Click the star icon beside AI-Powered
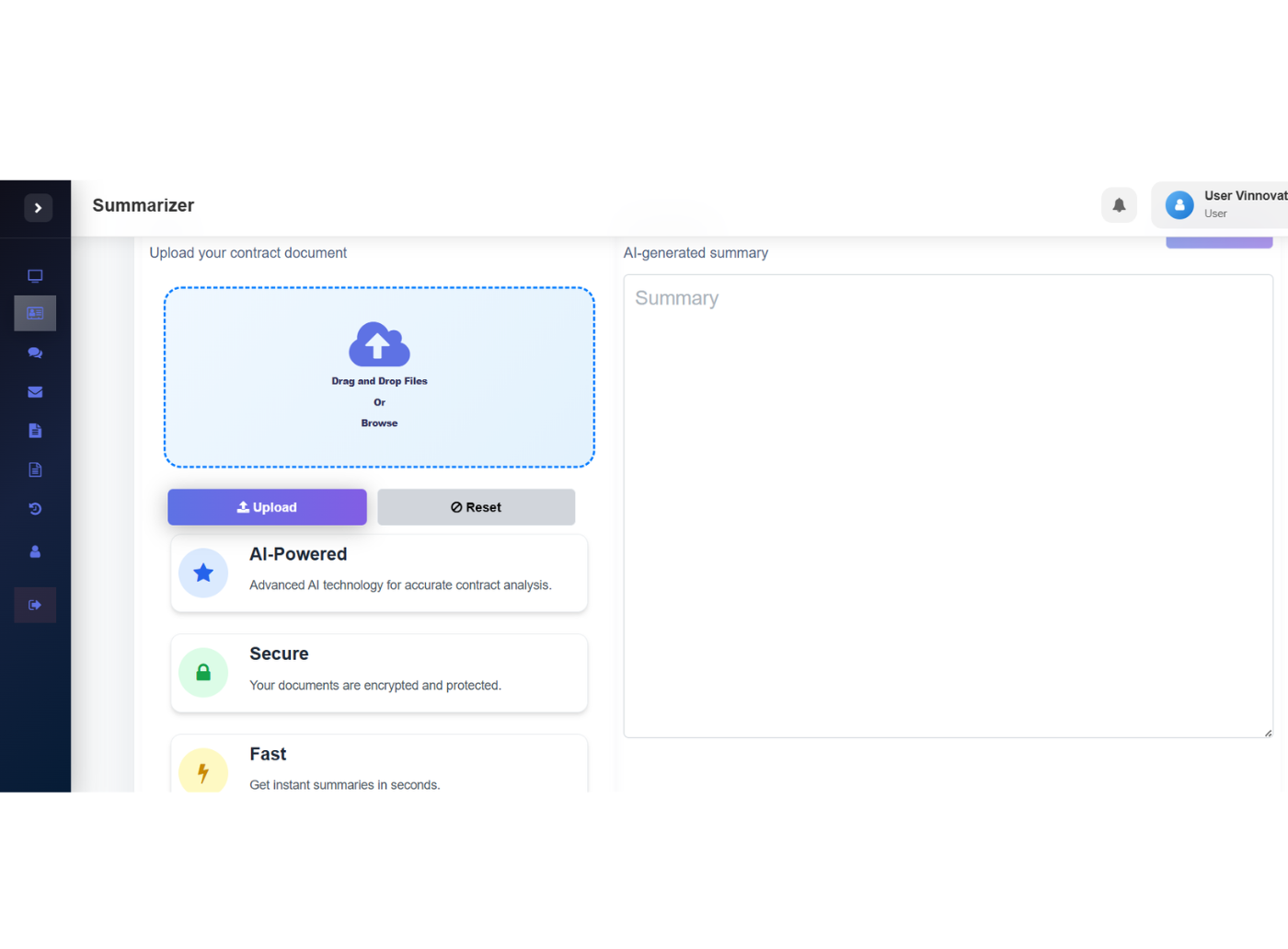Screen dimensions: 1288x949 point(203,573)
